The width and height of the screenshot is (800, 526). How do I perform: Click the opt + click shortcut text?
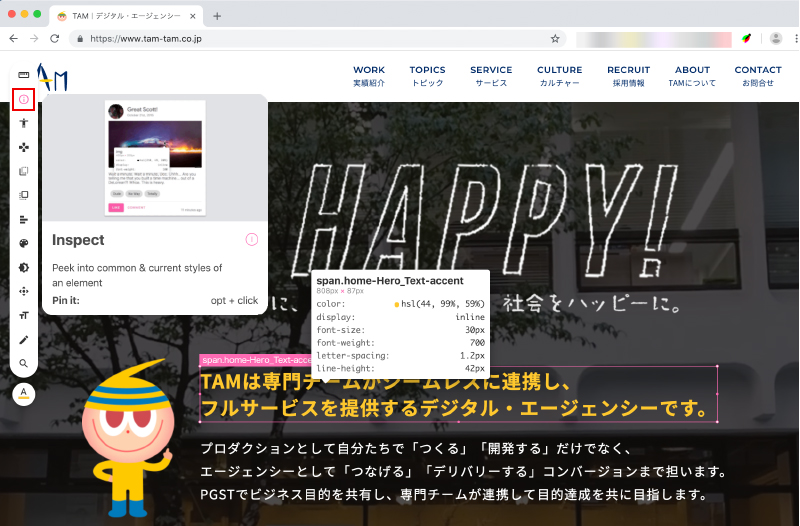pyautogui.click(x=234, y=300)
